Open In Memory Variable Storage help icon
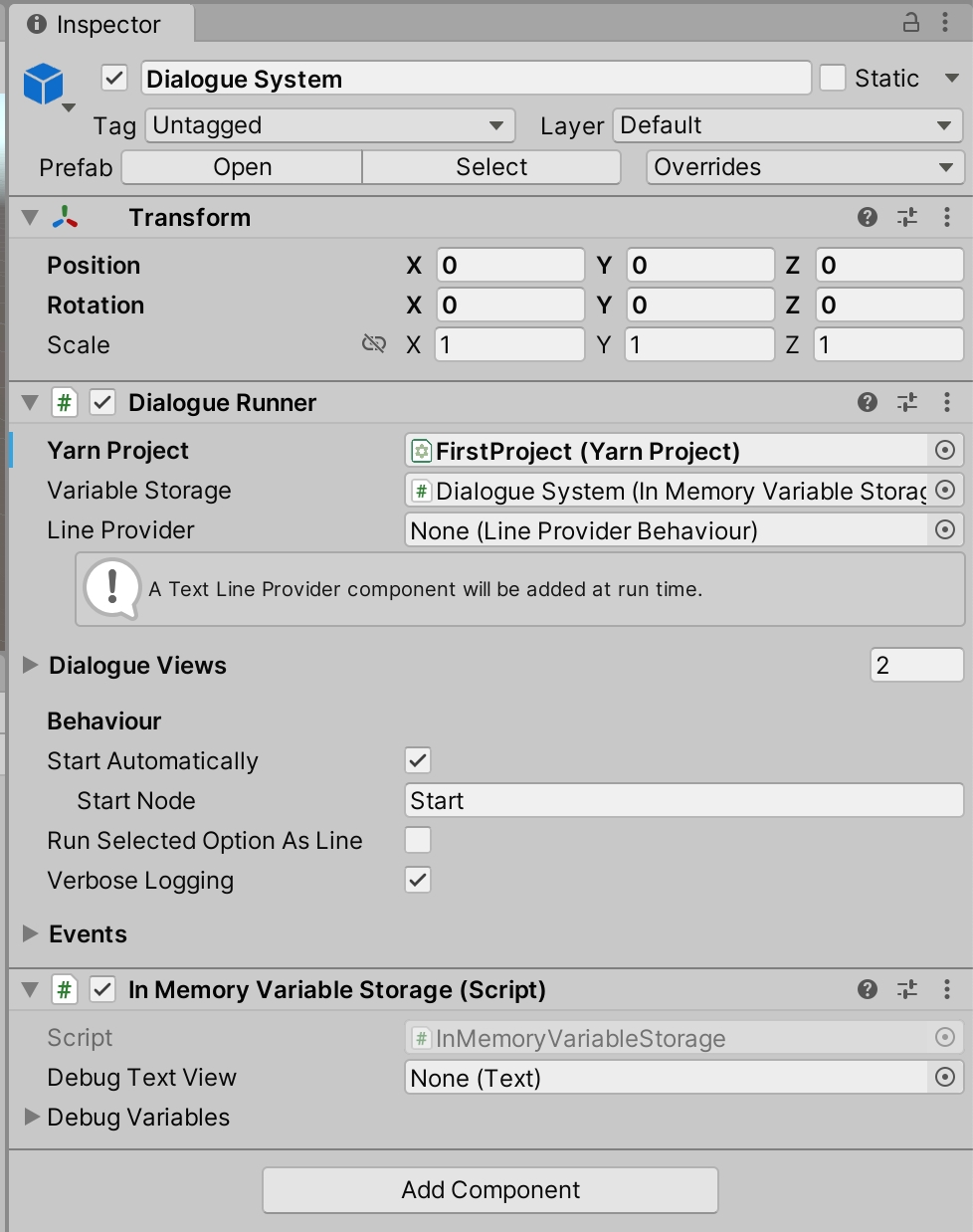Image resolution: width=973 pixels, height=1232 pixels. 868,989
